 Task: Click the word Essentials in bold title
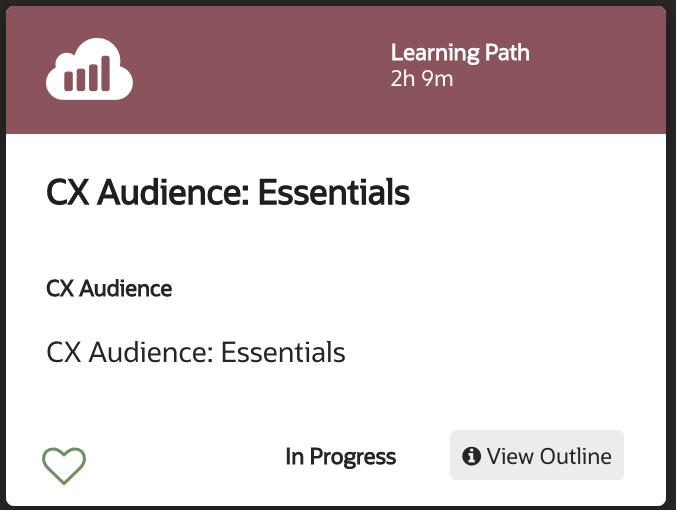point(334,192)
